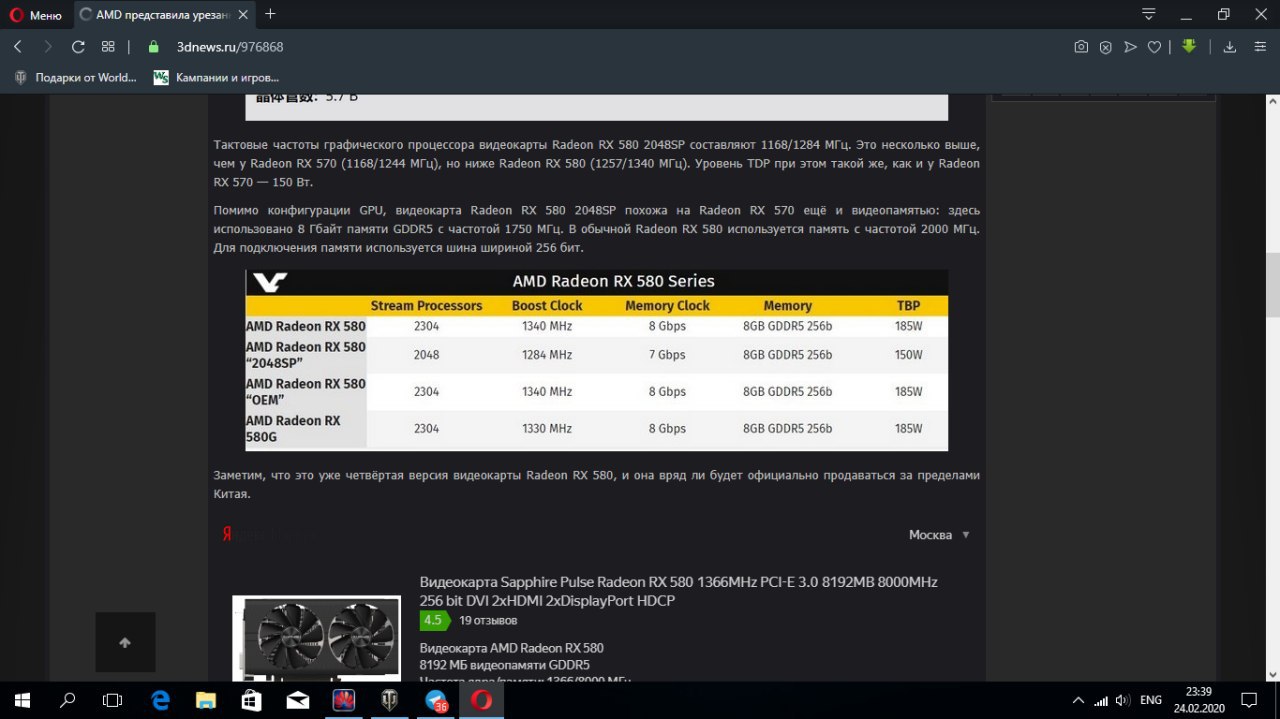
Task: Click the 1284 MHz cell in the table
Action: pos(547,355)
